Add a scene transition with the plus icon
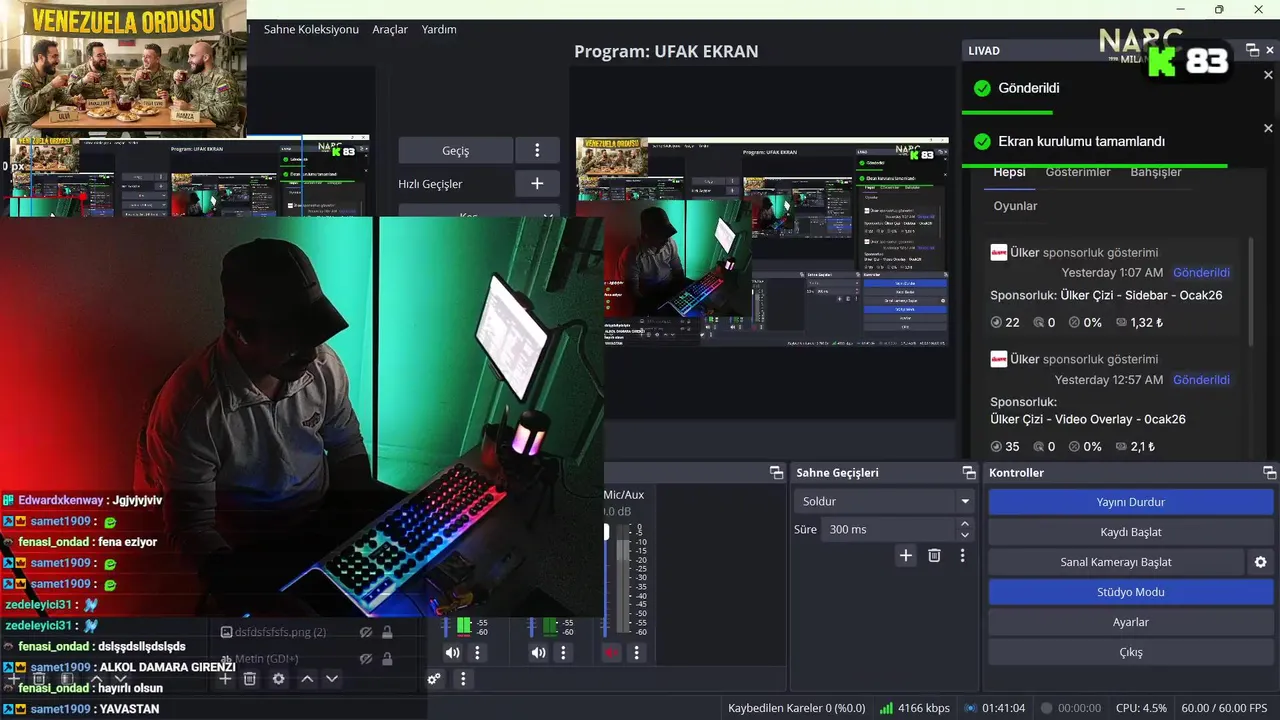 (906, 555)
